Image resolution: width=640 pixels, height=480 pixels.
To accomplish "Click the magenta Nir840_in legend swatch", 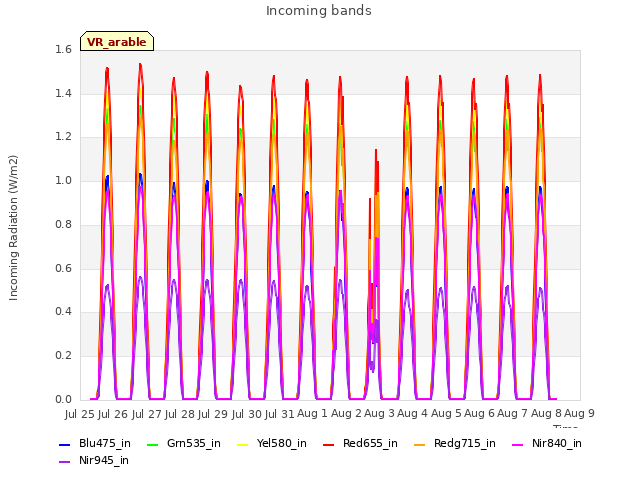I will (x=518, y=444).
